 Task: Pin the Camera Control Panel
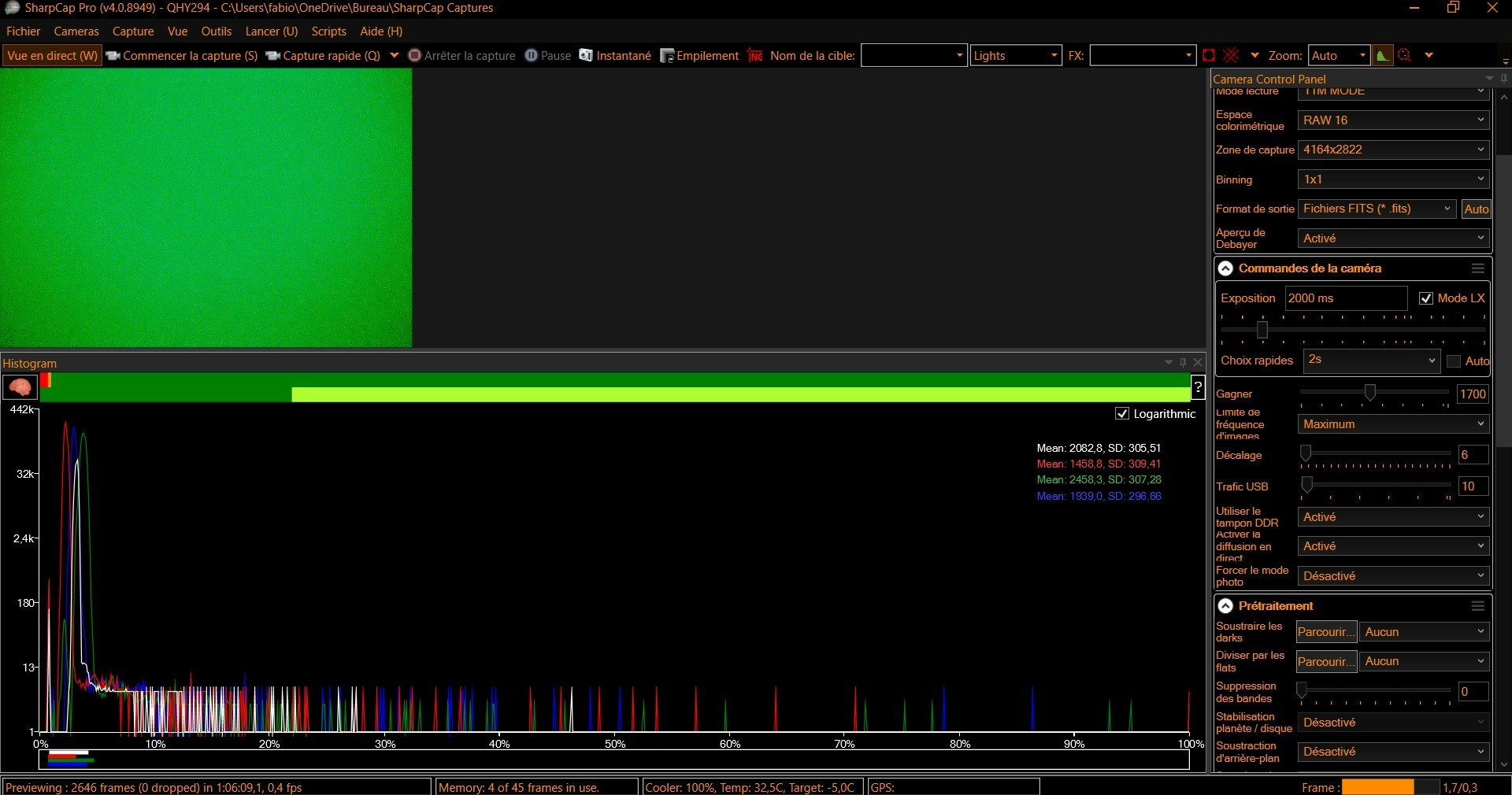tap(1503, 79)
